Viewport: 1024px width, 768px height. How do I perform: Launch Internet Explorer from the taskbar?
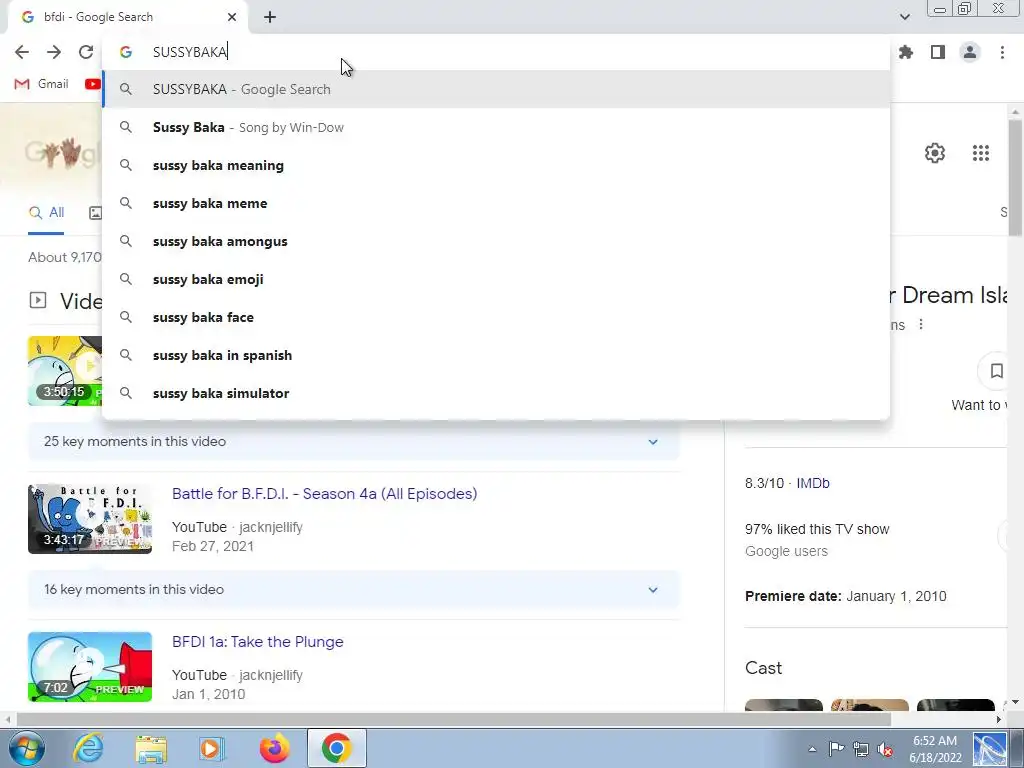coord(88,748)
